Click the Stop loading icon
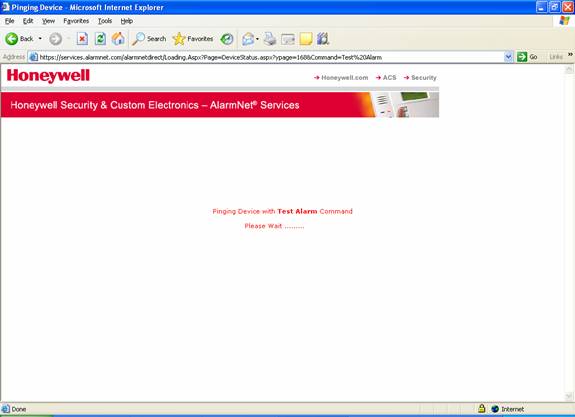 coord(82,39)
